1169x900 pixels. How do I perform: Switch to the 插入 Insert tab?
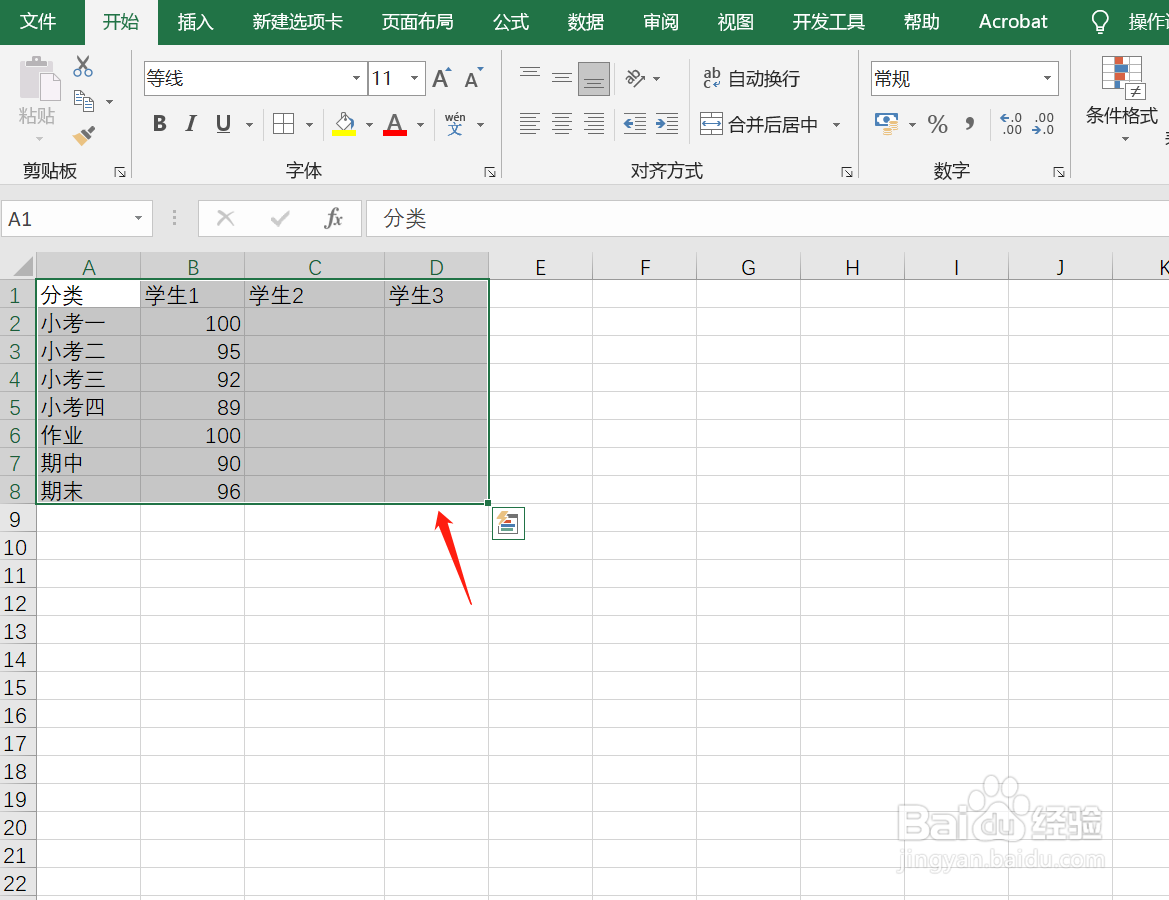tap(195, 22)
